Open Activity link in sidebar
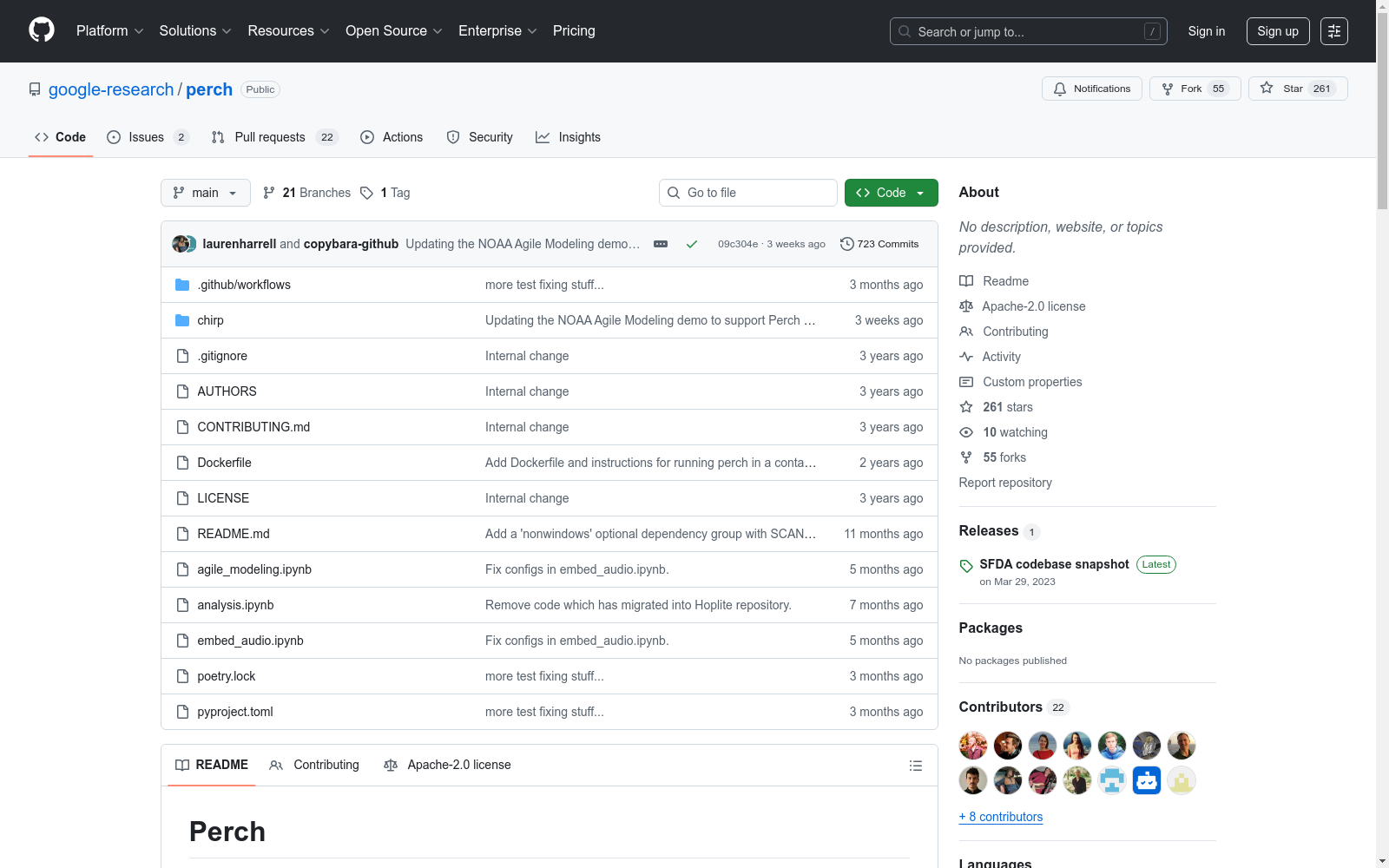 tap(991, 357)
